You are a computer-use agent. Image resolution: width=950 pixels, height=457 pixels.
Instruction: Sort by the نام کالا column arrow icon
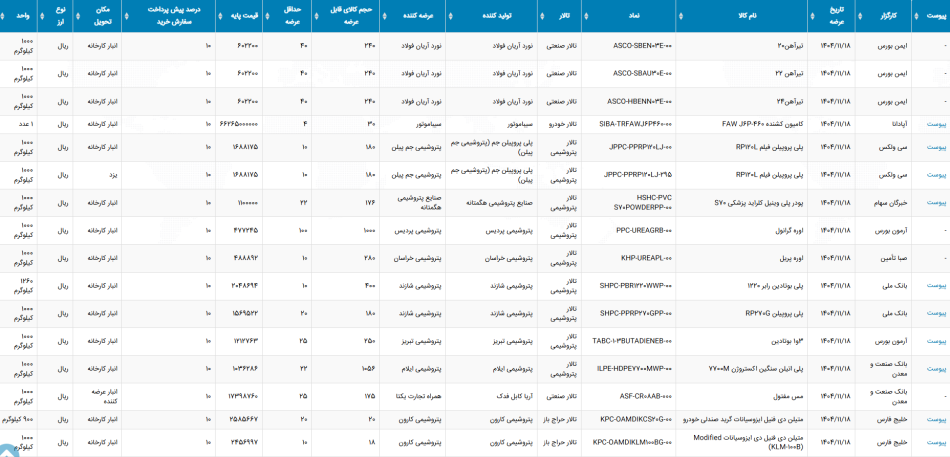tap(680, 16)
